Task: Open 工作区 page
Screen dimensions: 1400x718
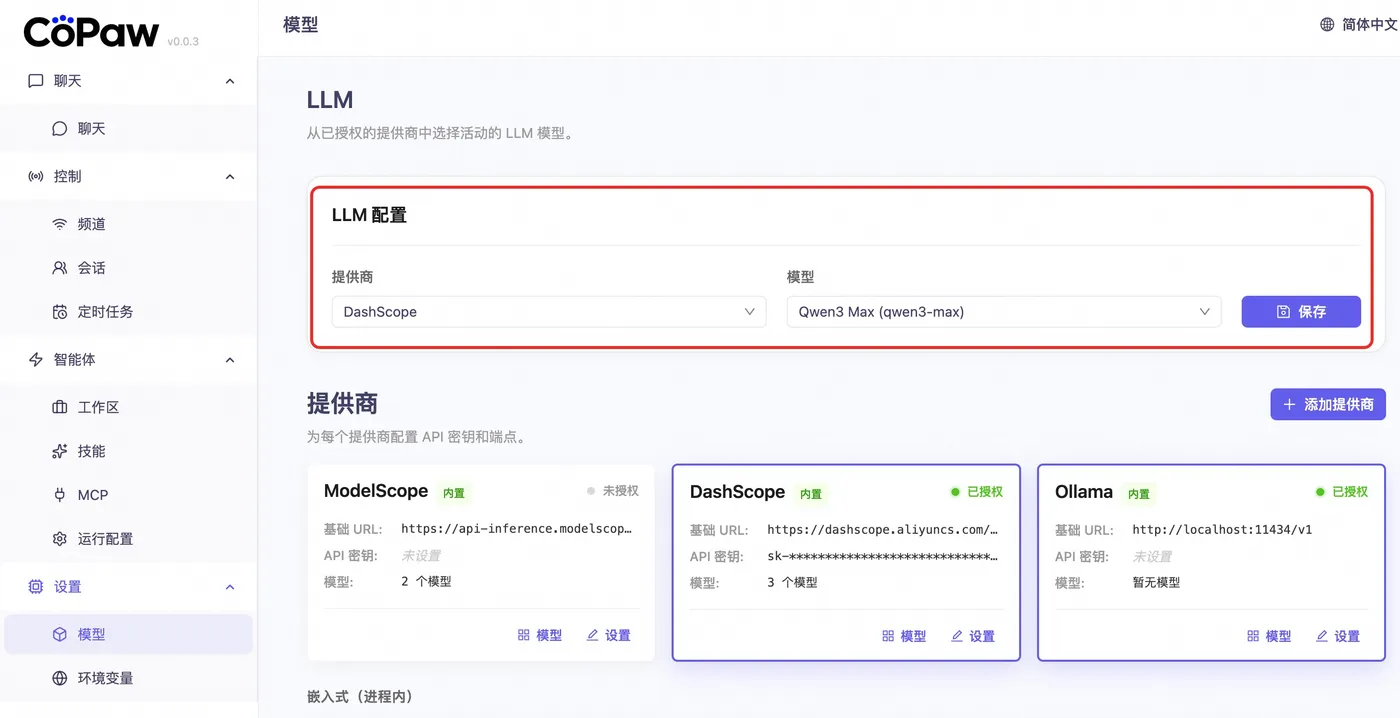Action: (x=128, y=407)
